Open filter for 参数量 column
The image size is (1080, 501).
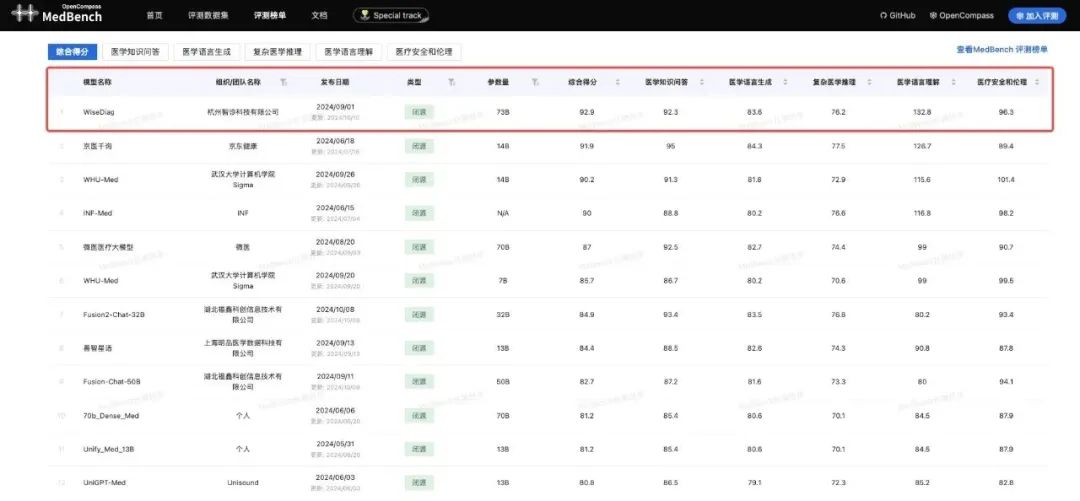535,82
